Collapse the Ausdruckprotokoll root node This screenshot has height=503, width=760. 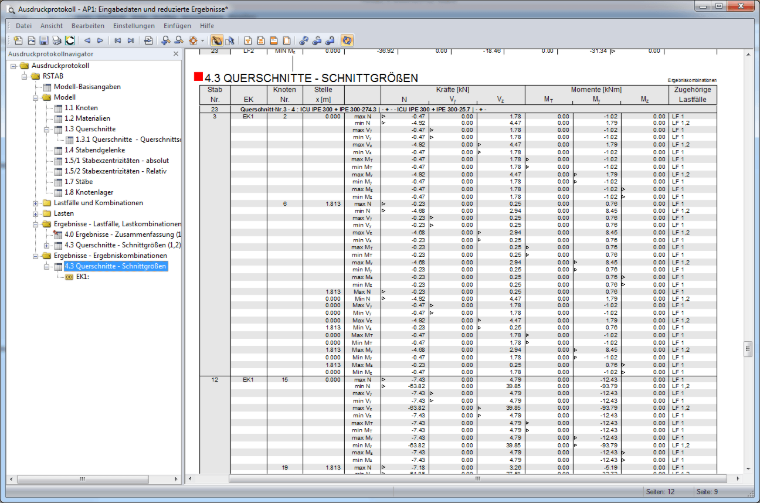[x=14, y=66]
